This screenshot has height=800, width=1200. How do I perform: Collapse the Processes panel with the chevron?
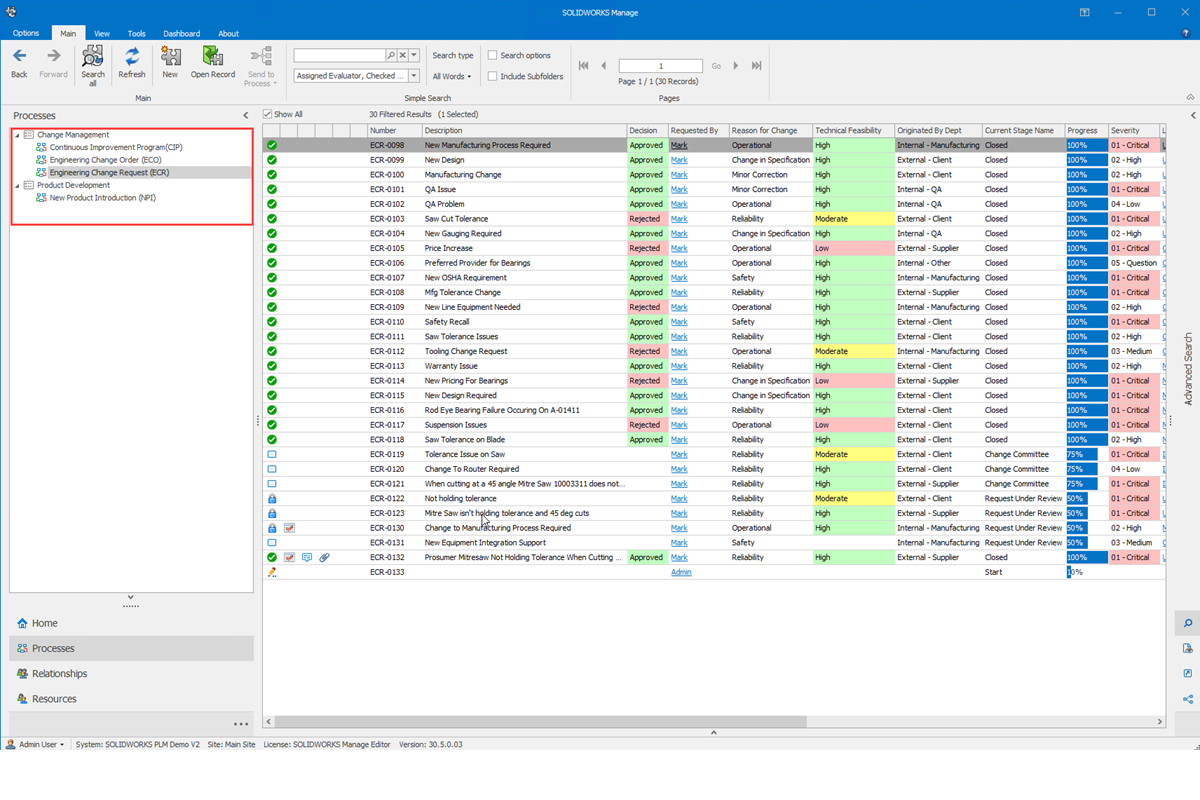(246, 116)
